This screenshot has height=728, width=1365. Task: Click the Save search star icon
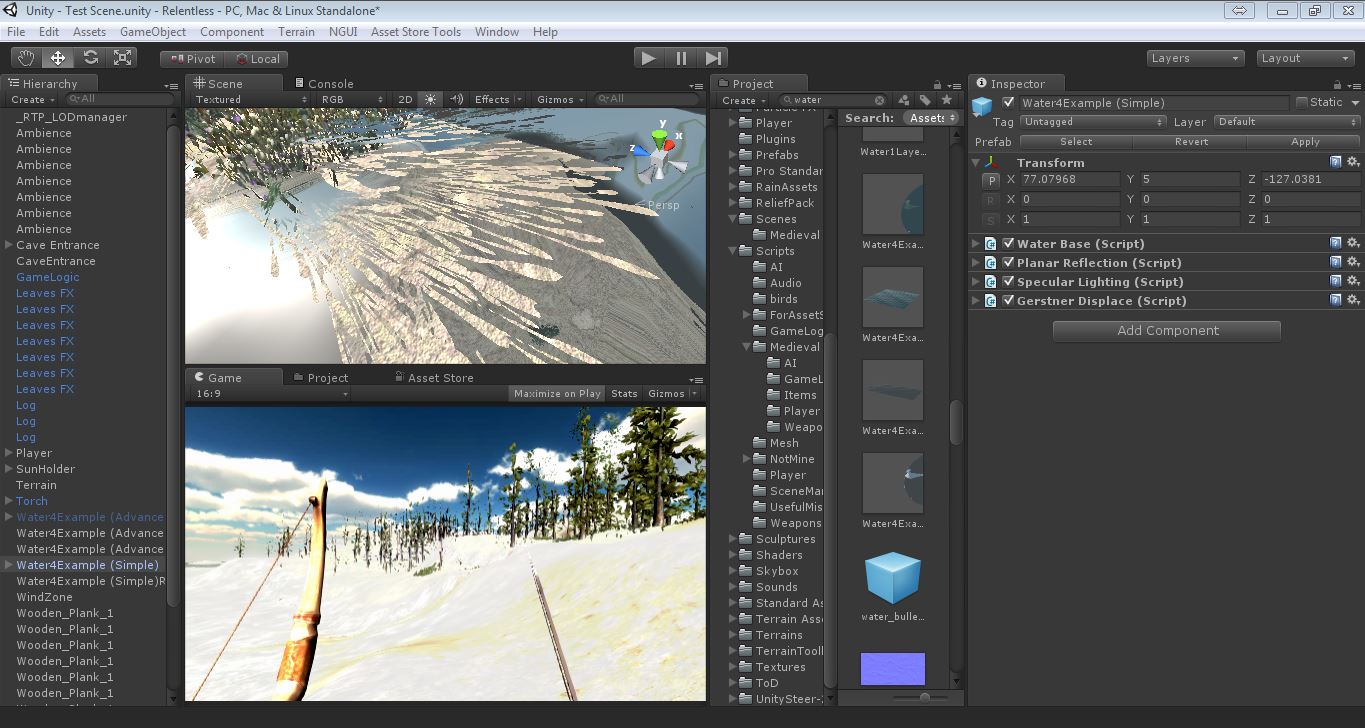point(946,100)
